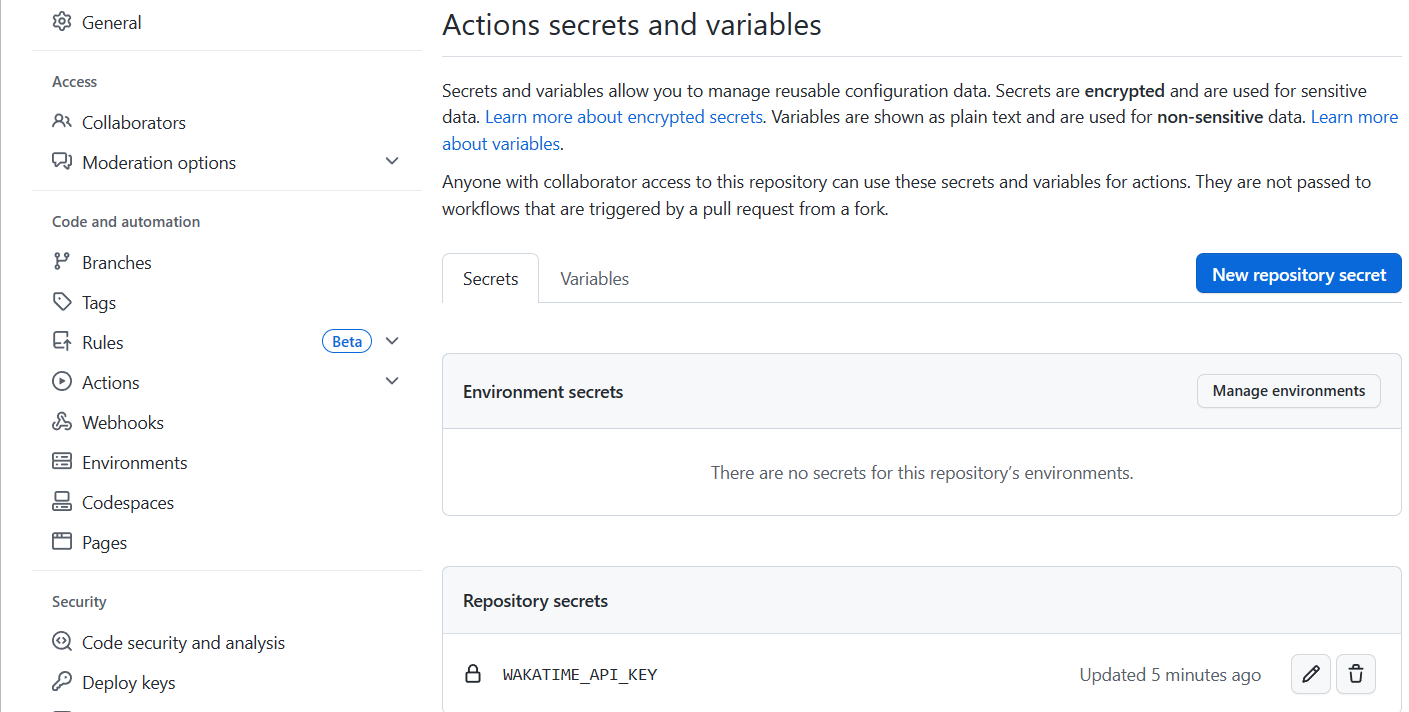
Task: Click the trash icon to delete WAKATIME_API_KEY
Action: [x=1356, y=675]
